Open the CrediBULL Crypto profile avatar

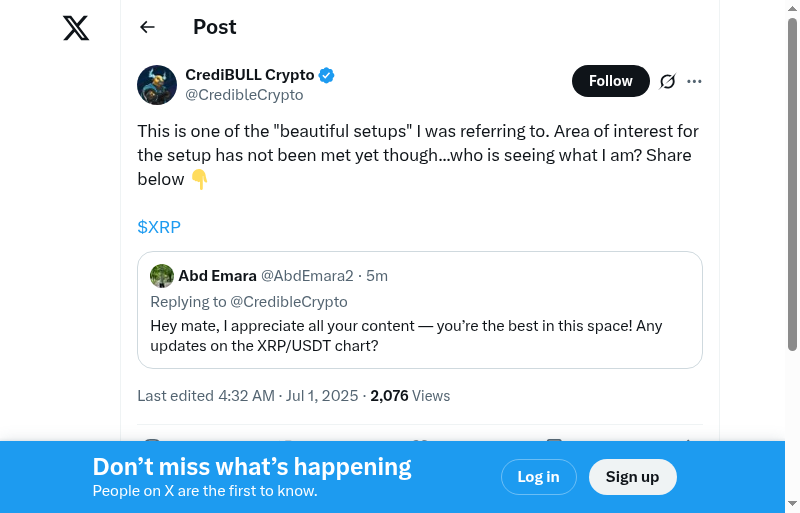[157, 85]
